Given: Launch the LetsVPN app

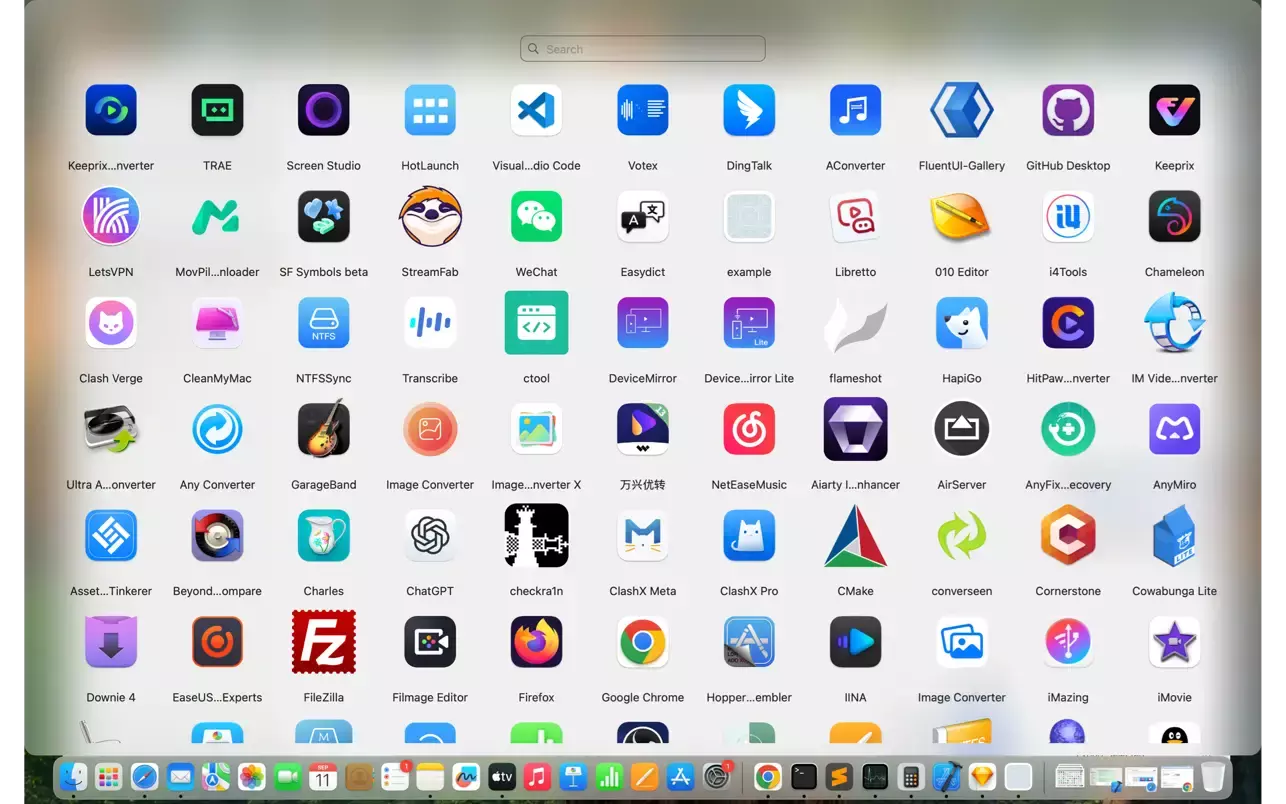Looking at the screenshot, I should [111, 216].
